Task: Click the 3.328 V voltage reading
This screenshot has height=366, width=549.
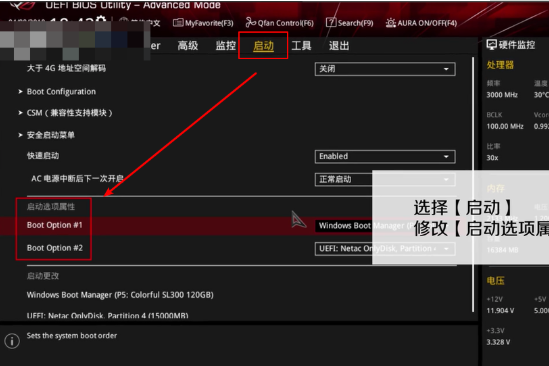Action: point(498,342)
